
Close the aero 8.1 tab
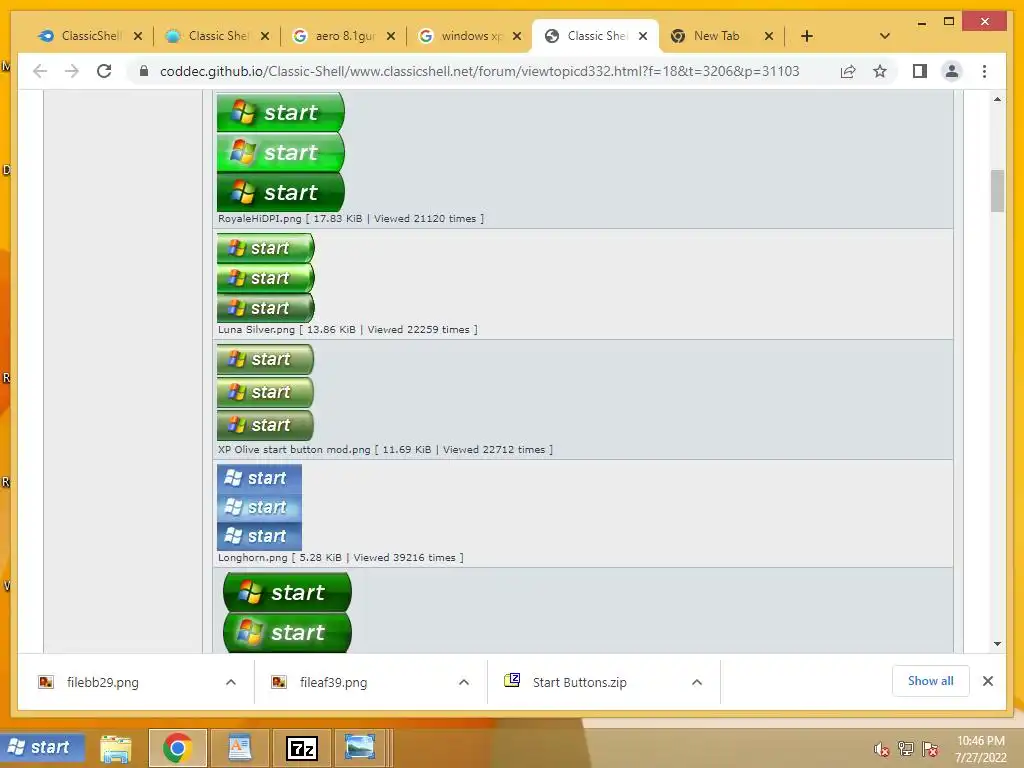click(391, 36)
